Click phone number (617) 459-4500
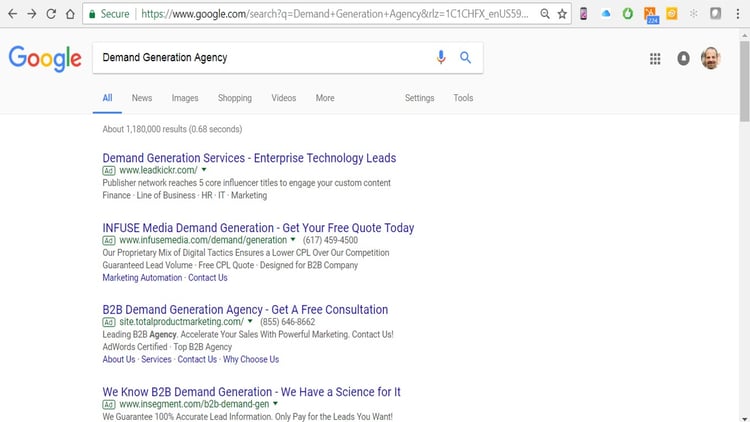Screen dimensions: 750x422 (330, 240)
